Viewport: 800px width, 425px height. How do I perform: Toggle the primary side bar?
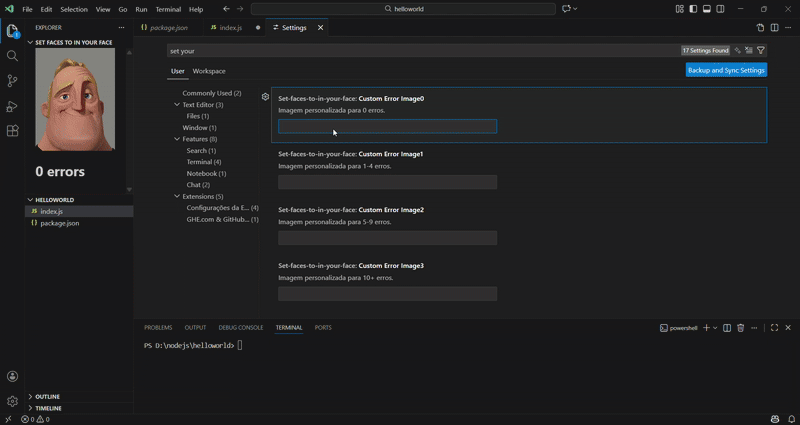[x=693, y=9]
